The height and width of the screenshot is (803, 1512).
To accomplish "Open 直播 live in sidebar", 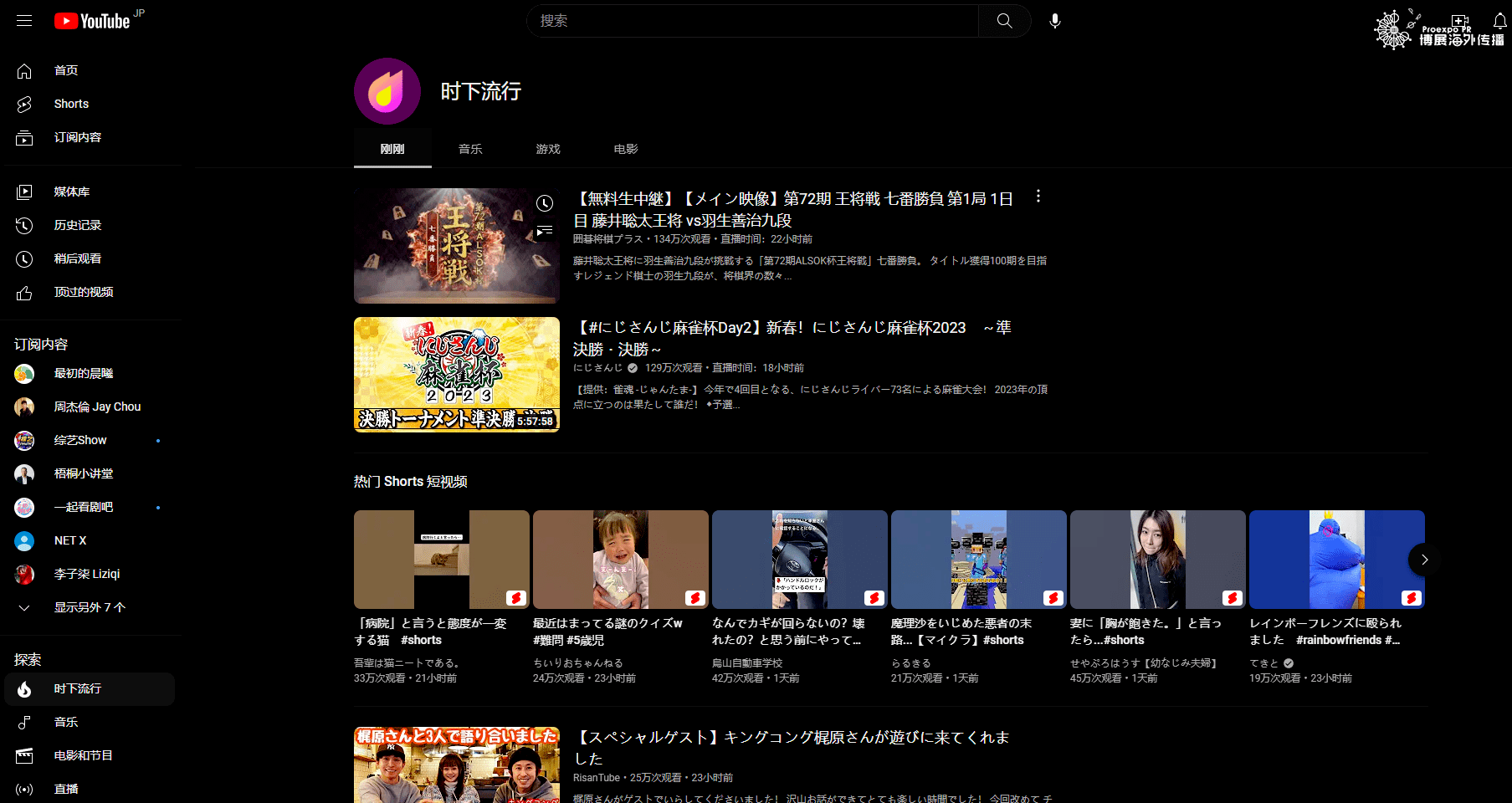I will (x=90, y=789).
